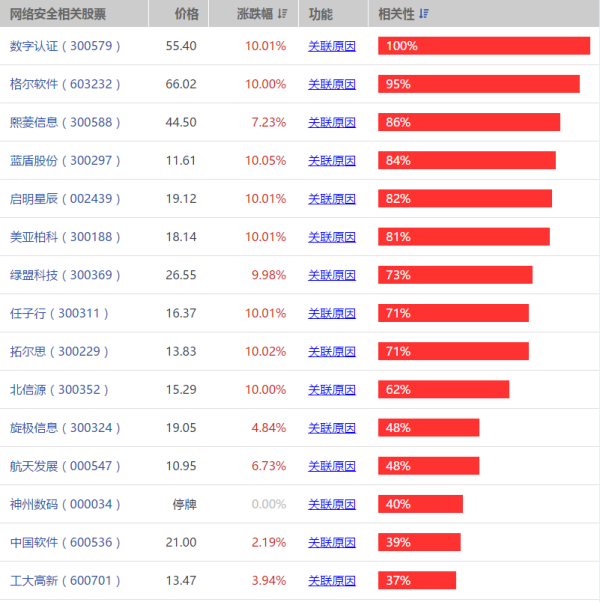The width and height of the screenshot is (600, 602).
Task: Click the 37% correlation bar
Action: point(417,580)
